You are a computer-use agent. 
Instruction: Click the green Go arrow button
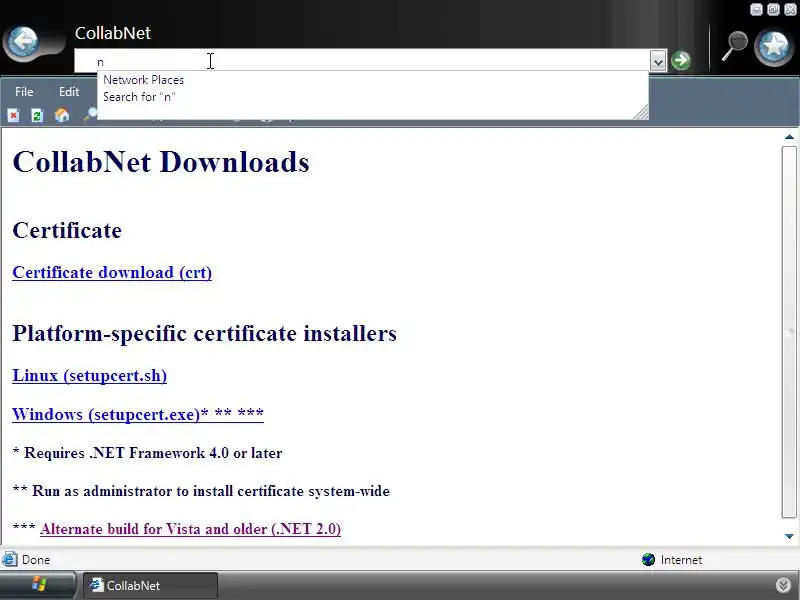pos(681,61)
